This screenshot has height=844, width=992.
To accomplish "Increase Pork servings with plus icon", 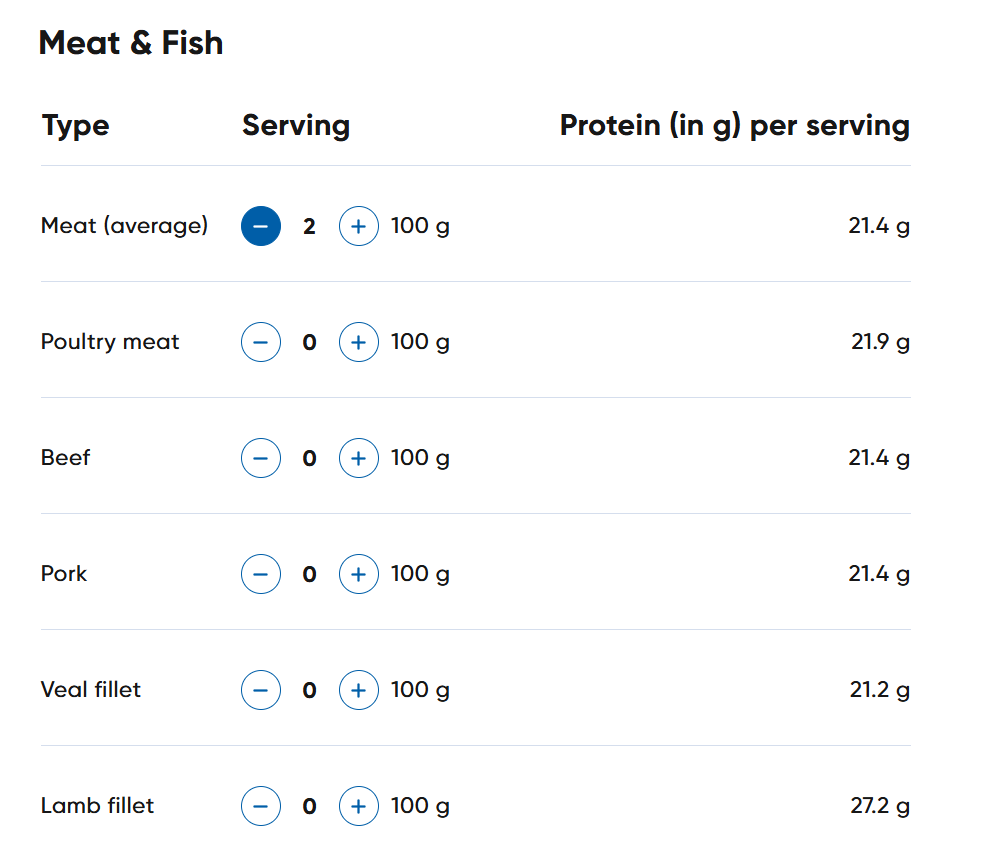I will click(359, 574).
